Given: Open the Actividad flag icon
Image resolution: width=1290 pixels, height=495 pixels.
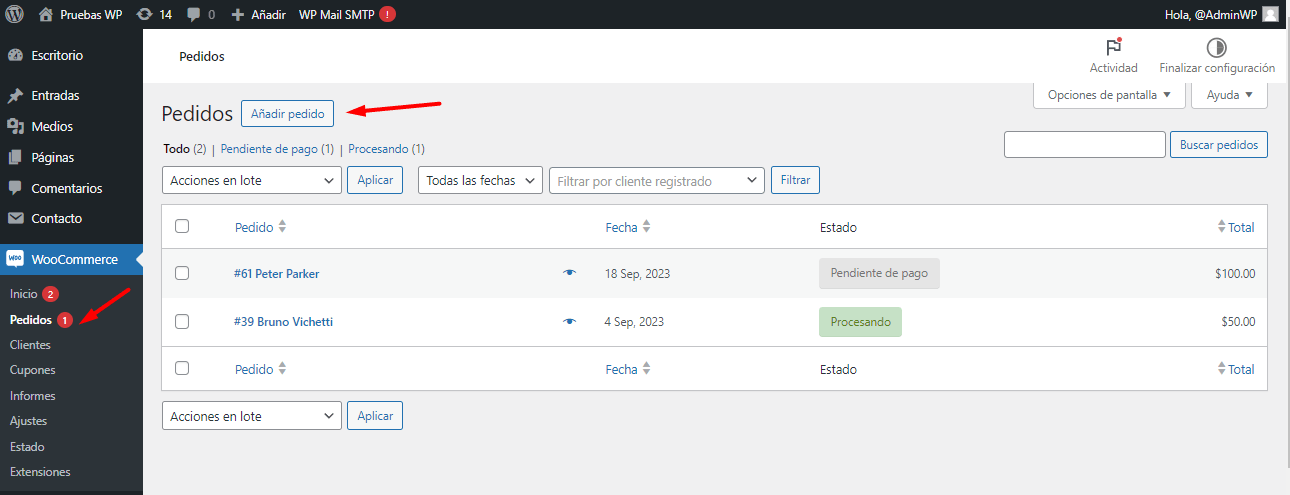Looking at the screenshot, I should click(x=1113, y=47).
